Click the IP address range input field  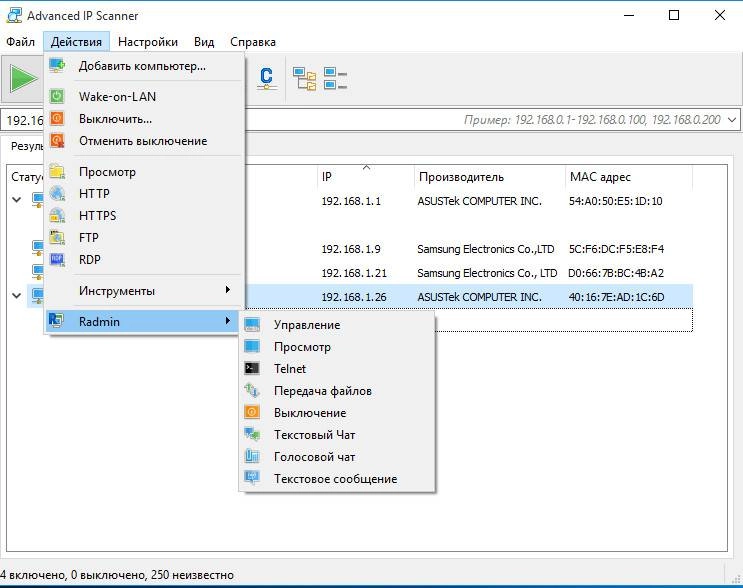coord(370,120)
